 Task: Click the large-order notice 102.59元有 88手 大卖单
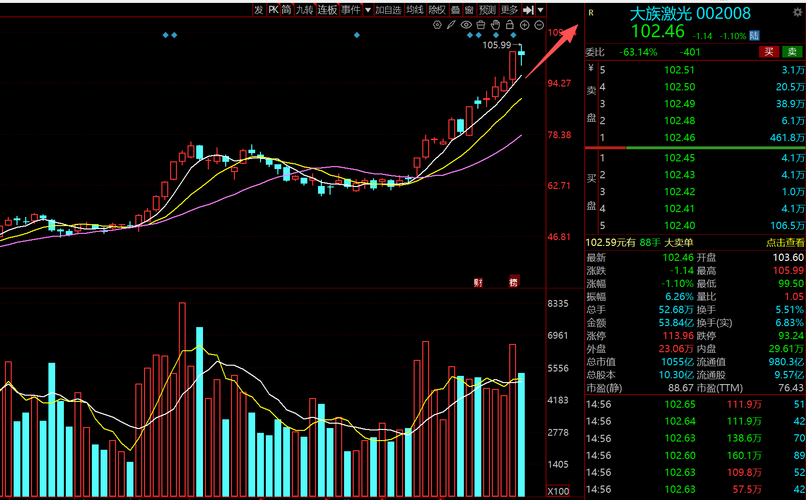639,242
